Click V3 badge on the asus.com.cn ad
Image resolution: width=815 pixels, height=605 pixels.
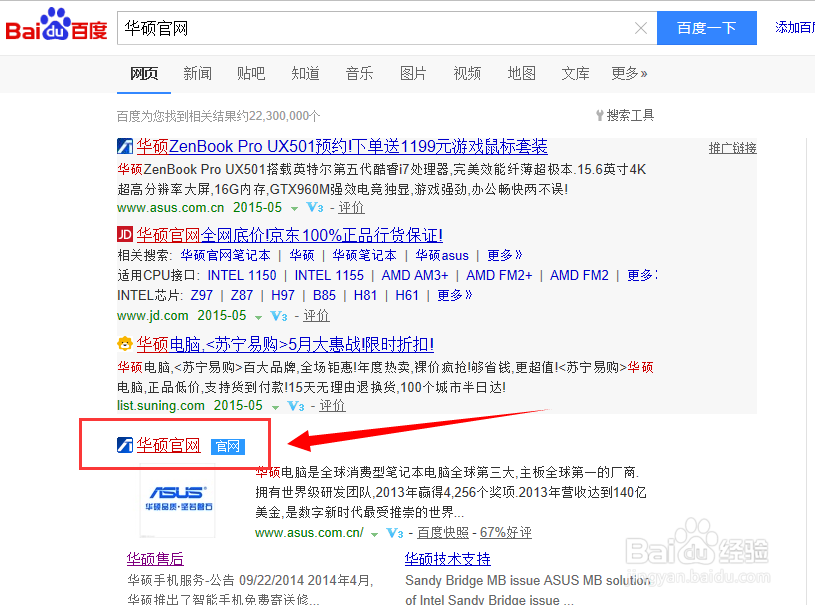pos(315,208)
